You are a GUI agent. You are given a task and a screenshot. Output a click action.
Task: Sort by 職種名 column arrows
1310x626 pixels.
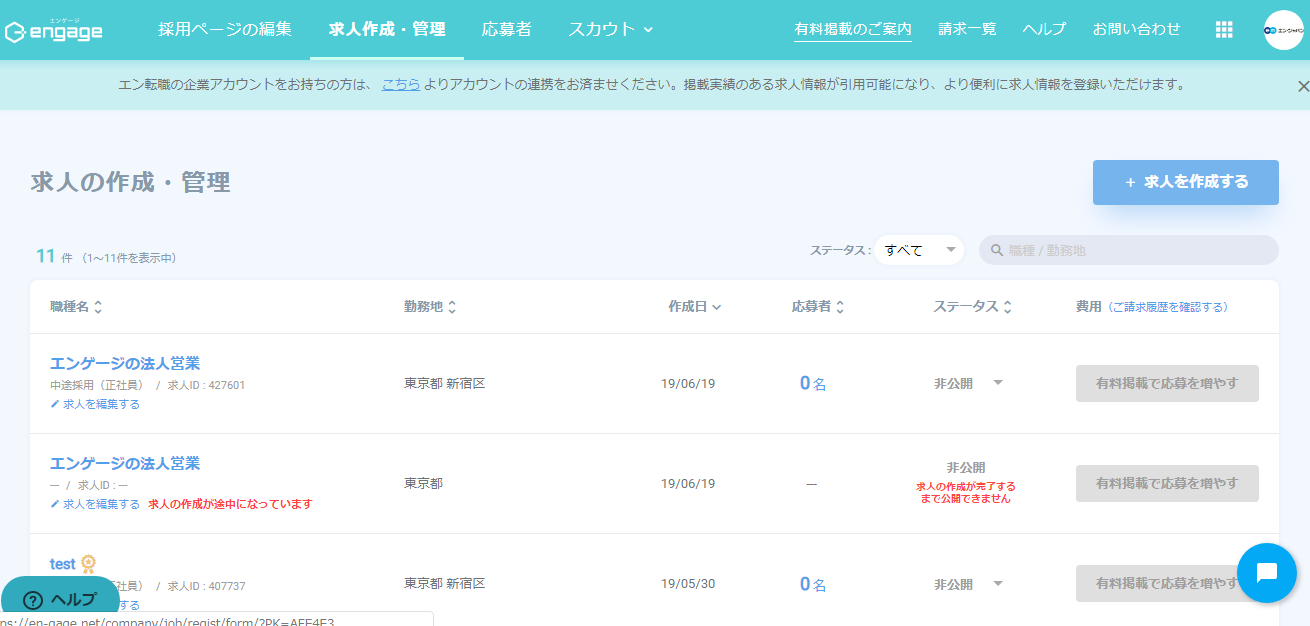coord(98,307)
